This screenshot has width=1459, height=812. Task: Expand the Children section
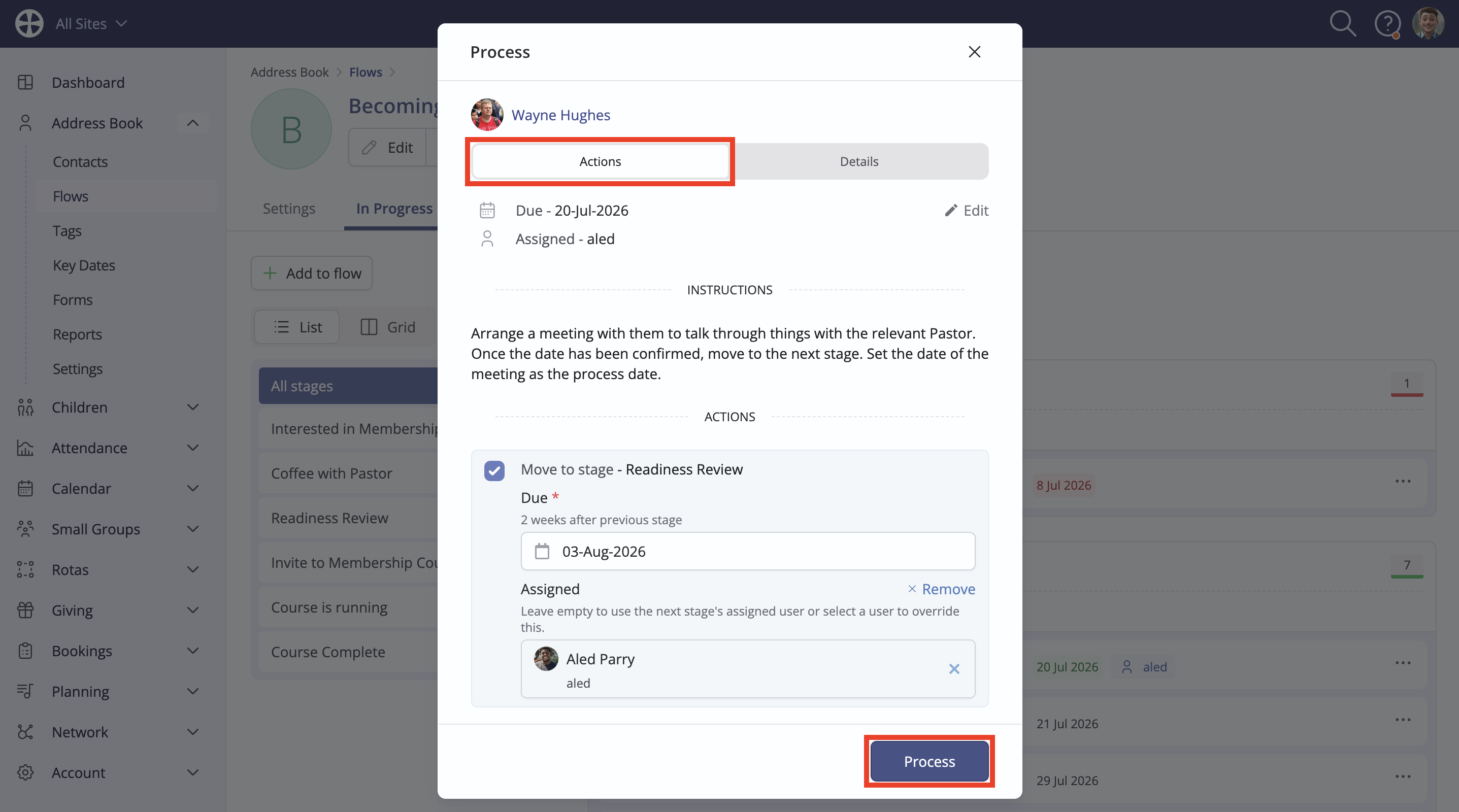pos(192,407)
